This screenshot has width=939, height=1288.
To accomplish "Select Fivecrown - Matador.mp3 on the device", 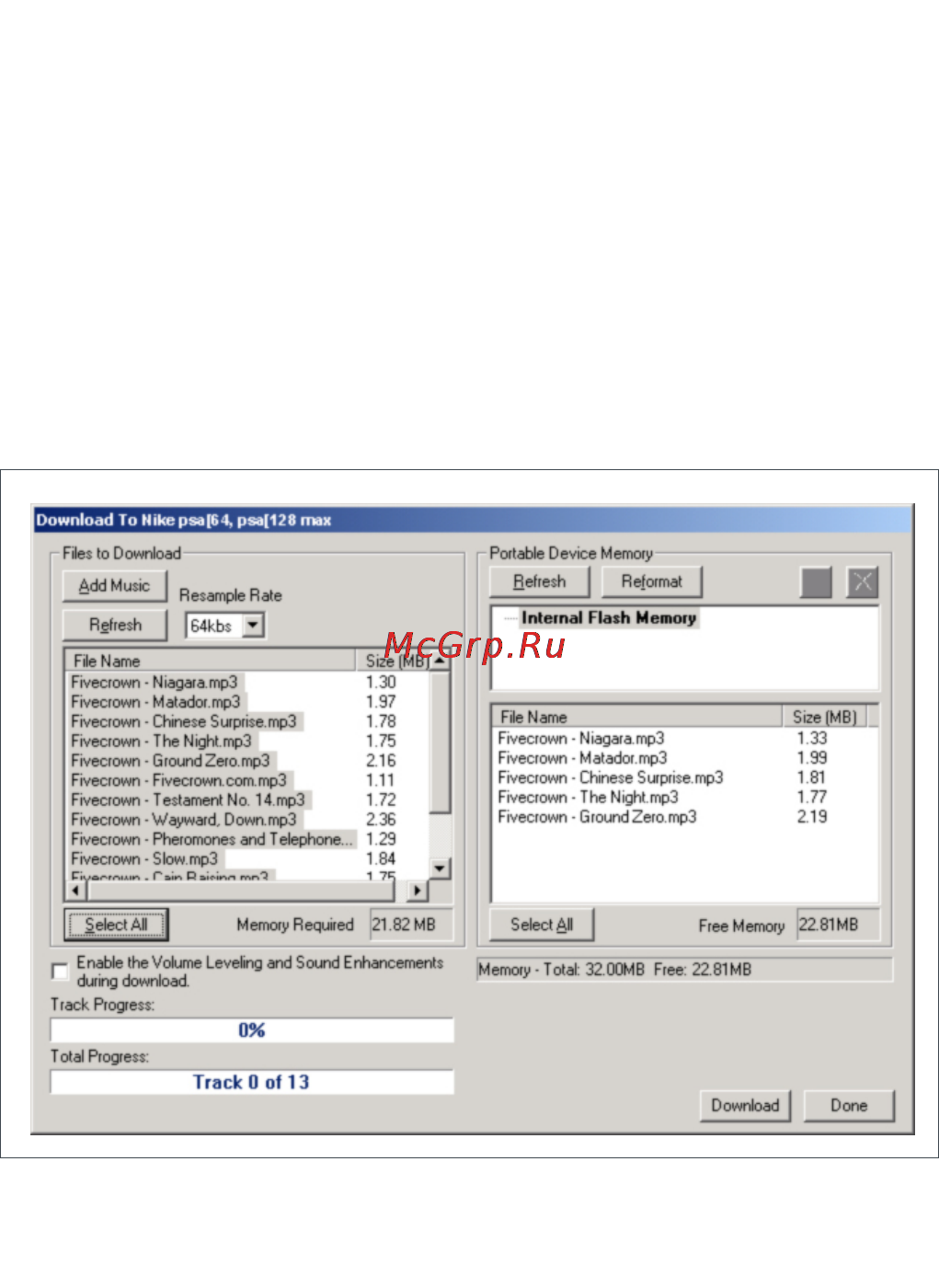I will pos(583,758).
